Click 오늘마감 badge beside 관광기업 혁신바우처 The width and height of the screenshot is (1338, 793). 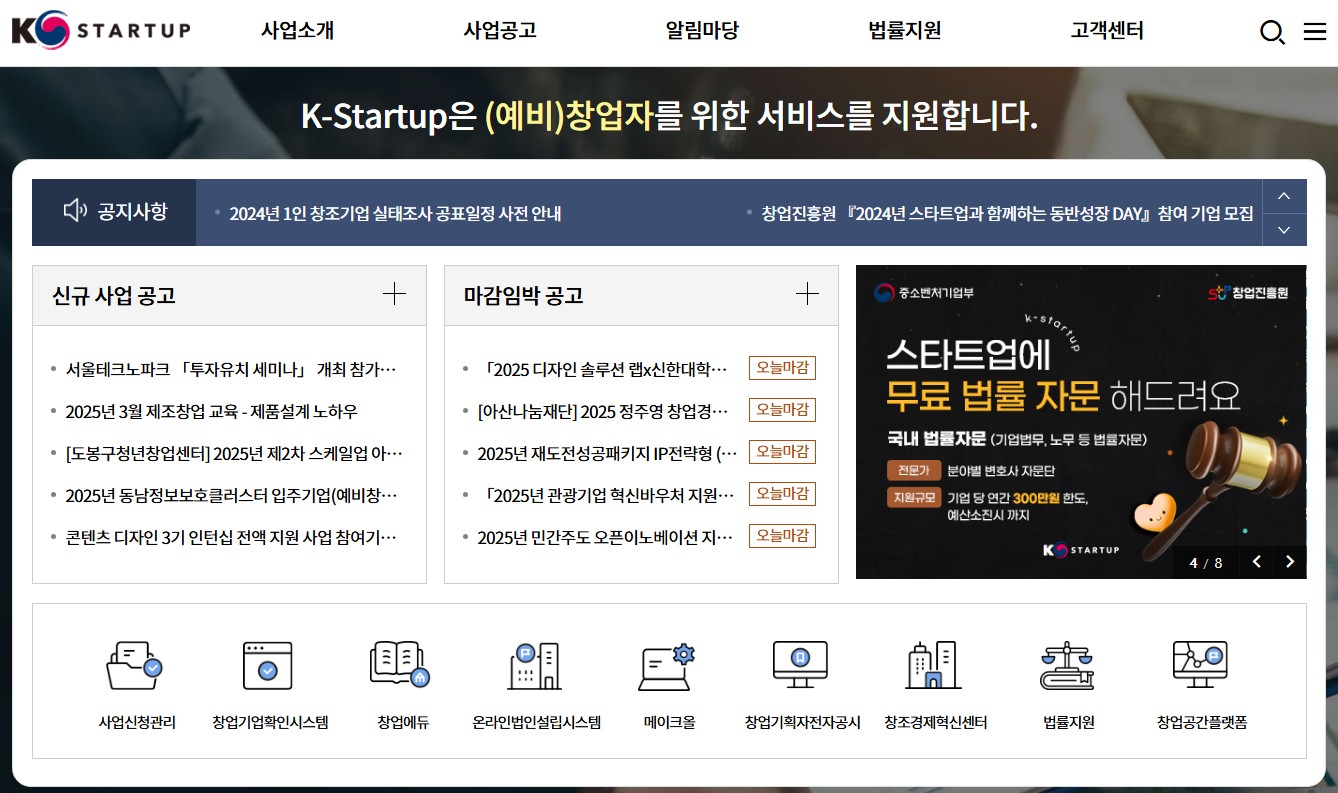click(x=782, y=494)
